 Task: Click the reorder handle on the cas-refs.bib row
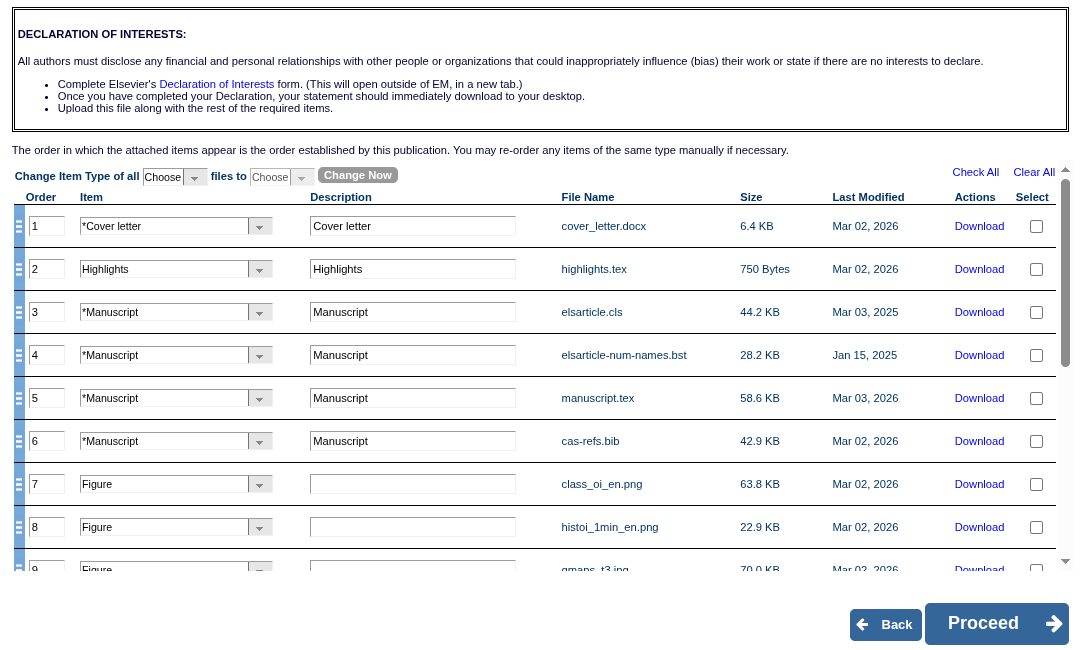click(18, 441)
